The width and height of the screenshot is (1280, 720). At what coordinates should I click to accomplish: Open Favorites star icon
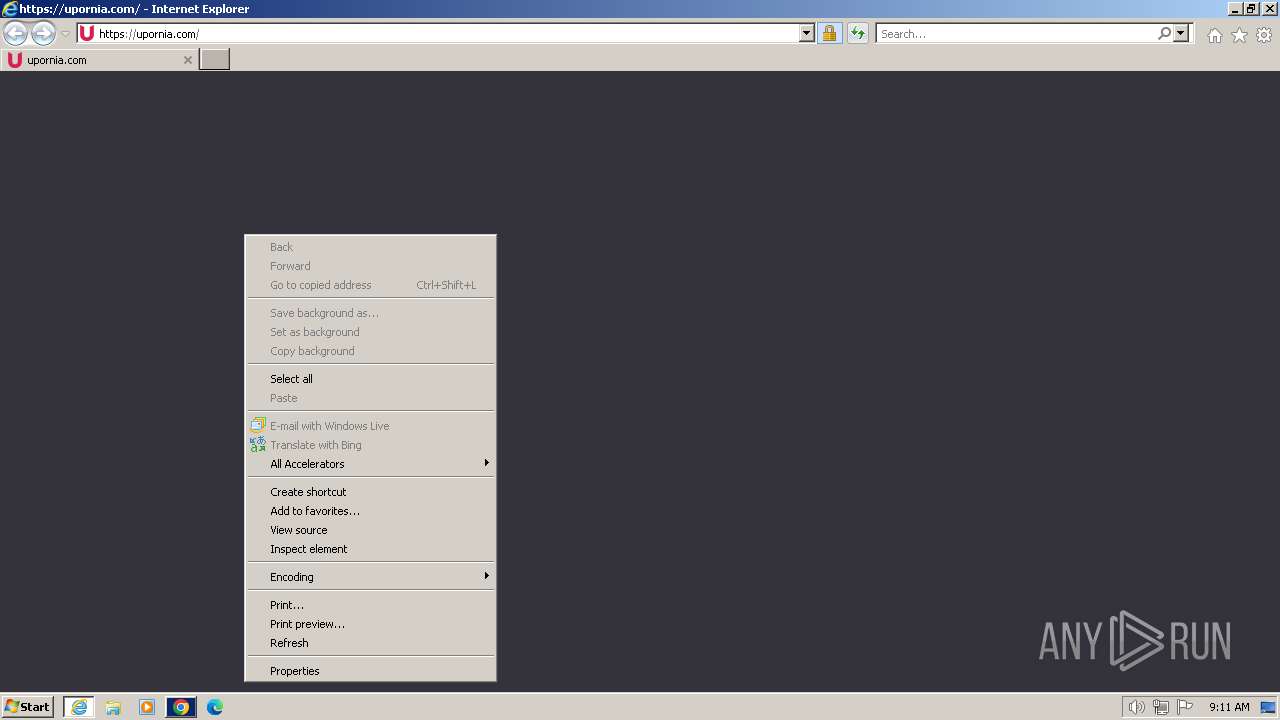[1239, 35]
